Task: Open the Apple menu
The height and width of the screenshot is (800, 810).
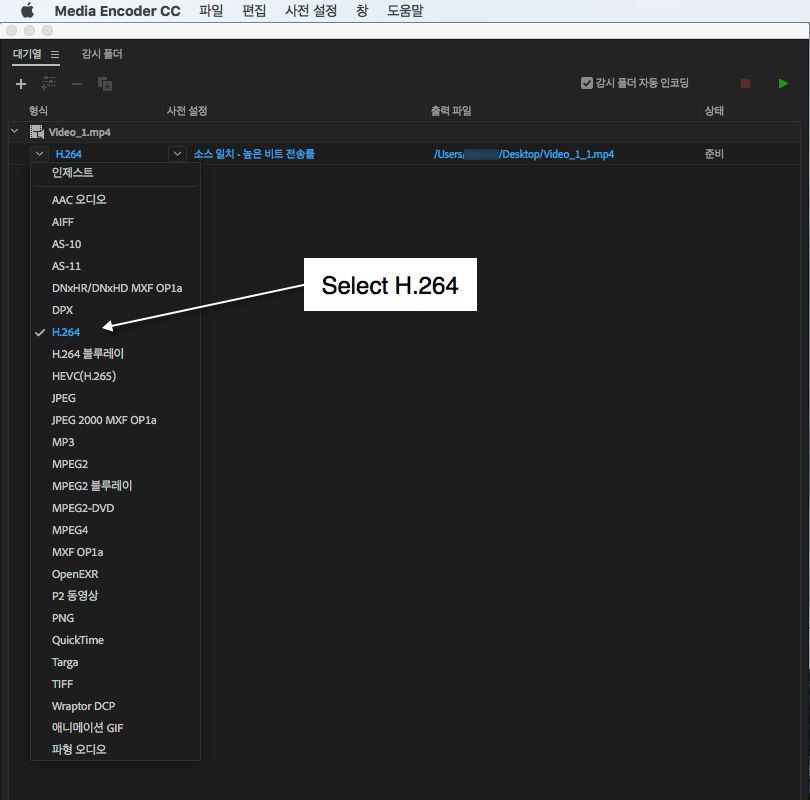Action: (27, 10)
